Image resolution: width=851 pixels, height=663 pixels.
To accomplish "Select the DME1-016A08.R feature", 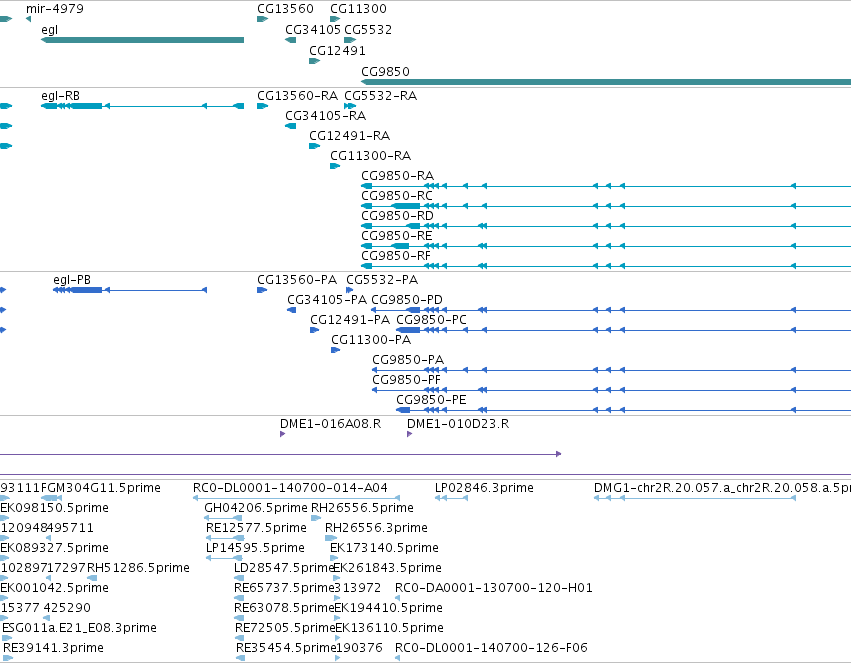I will (282, 434).
